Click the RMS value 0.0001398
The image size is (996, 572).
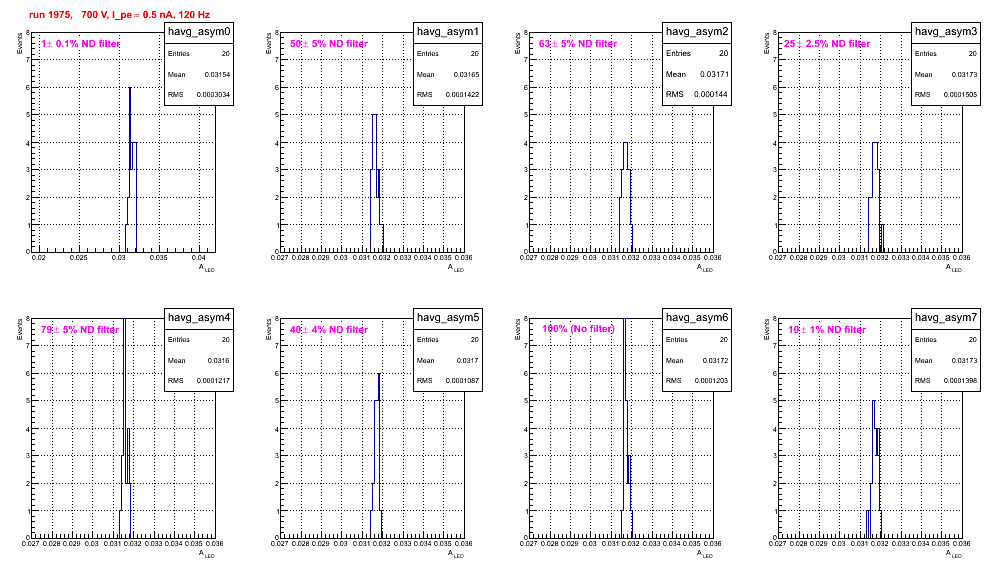960,381
